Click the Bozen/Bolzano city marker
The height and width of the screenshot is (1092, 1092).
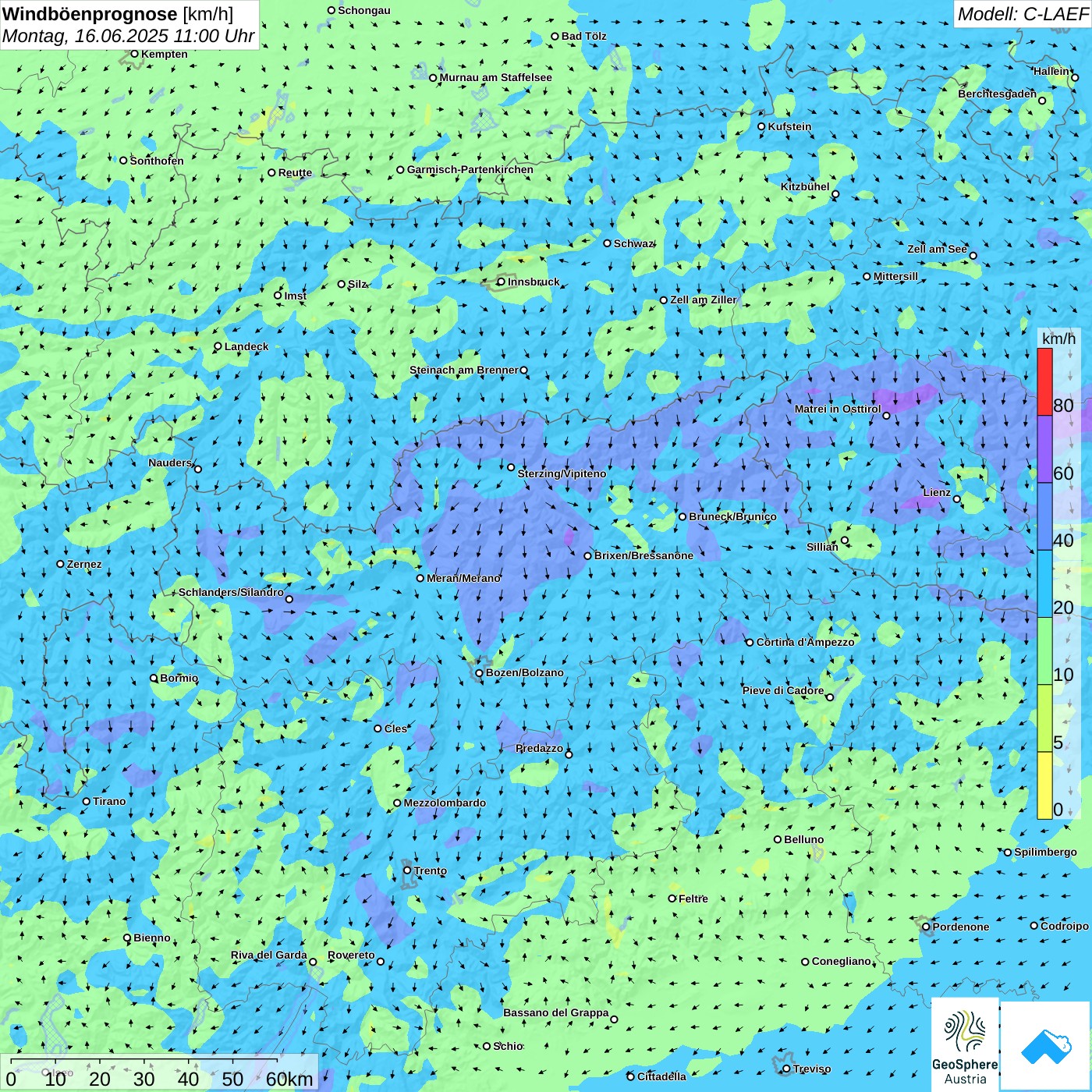click(480, 672)
